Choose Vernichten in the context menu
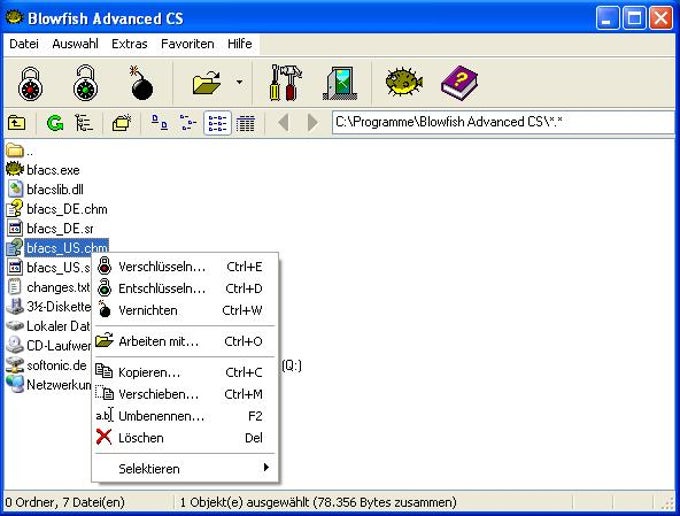 185,310
